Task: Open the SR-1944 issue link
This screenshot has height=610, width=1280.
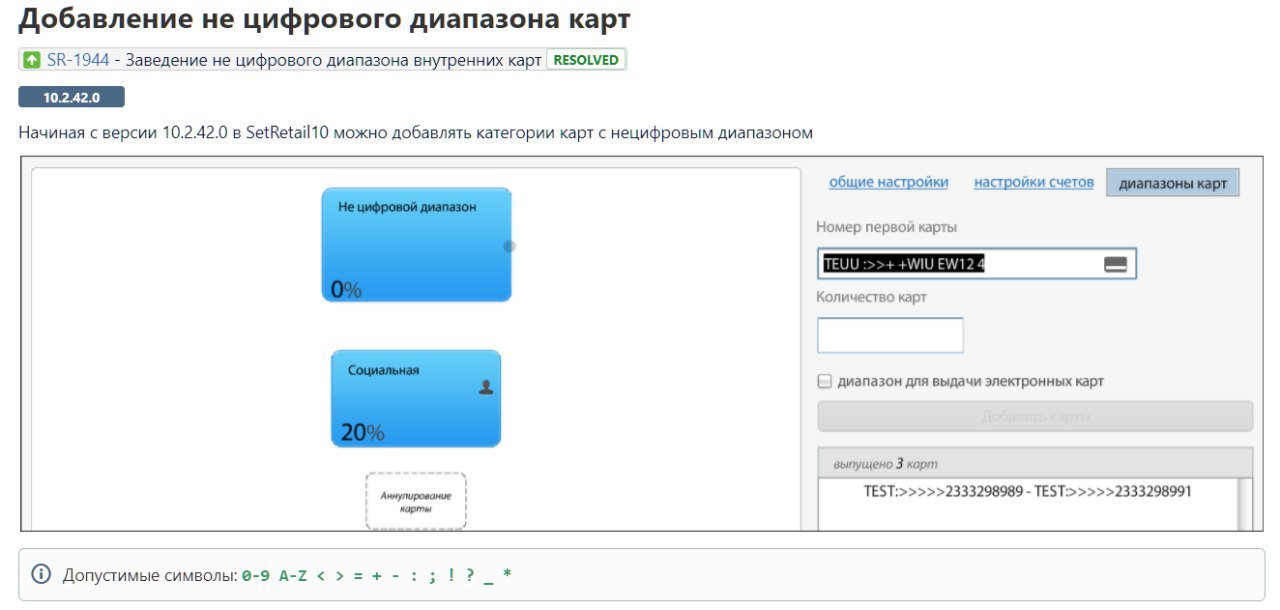Action: coord(78,60)
